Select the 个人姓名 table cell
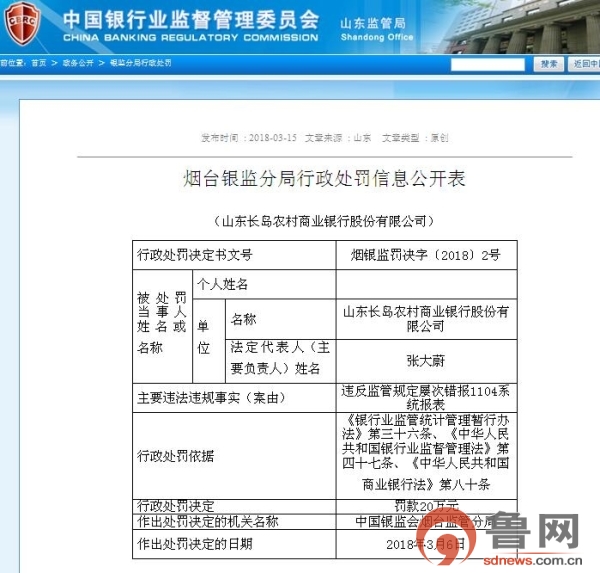 (264, 284)
